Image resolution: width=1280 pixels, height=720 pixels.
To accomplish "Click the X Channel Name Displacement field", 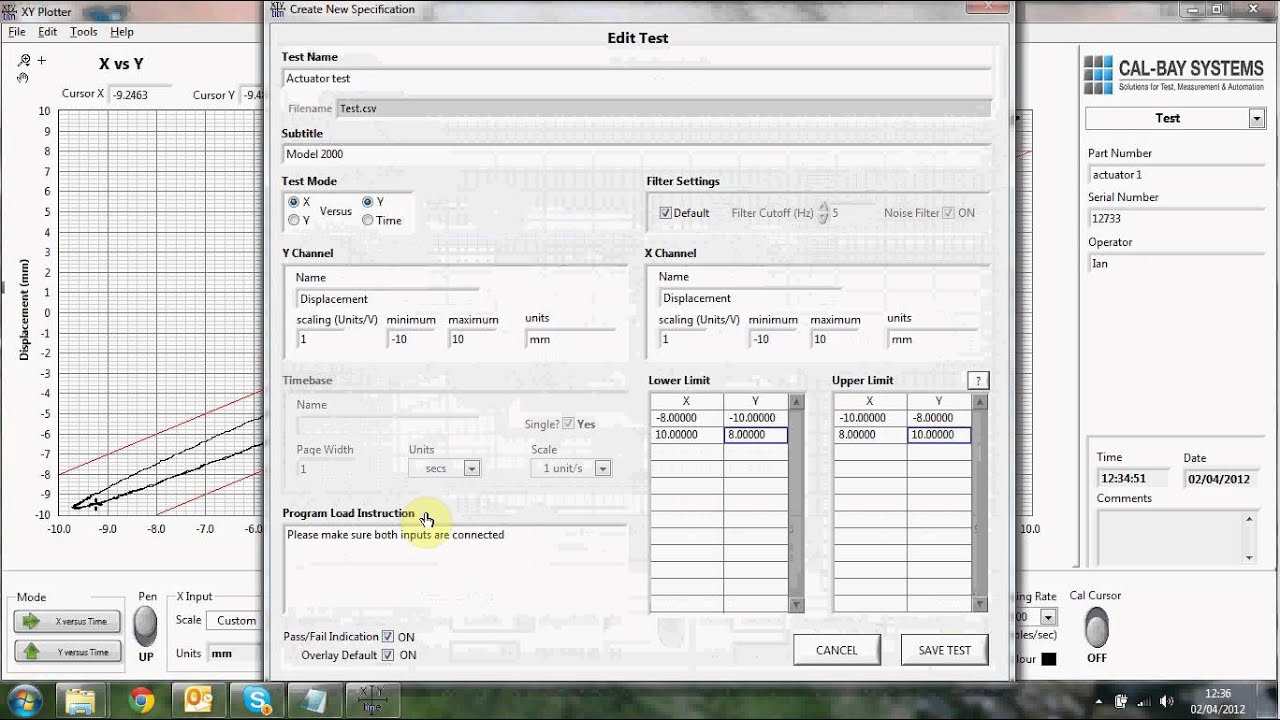I will pos(750,298).
